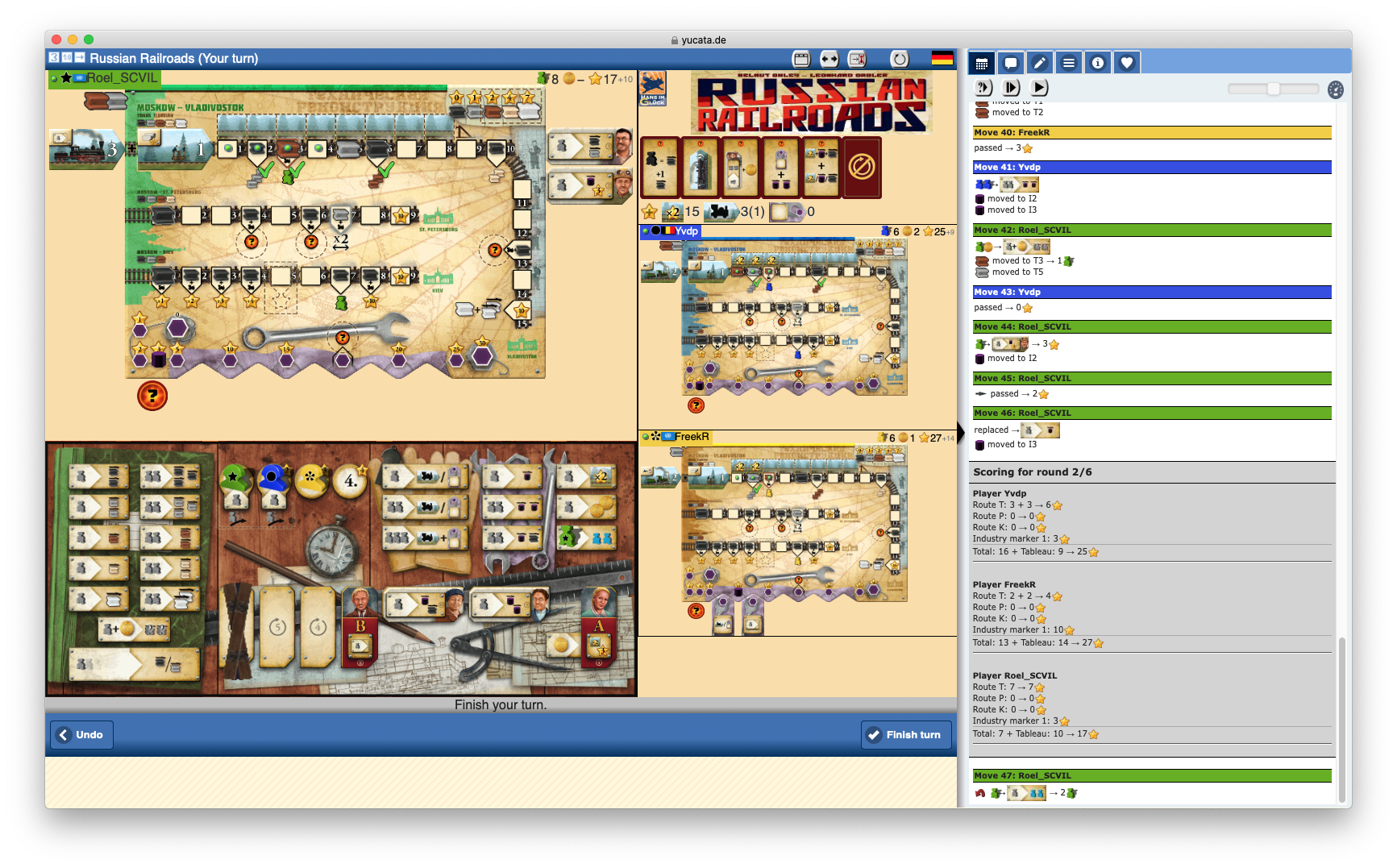
Task: Open the list menu tab
Action: click(1068, 63)
